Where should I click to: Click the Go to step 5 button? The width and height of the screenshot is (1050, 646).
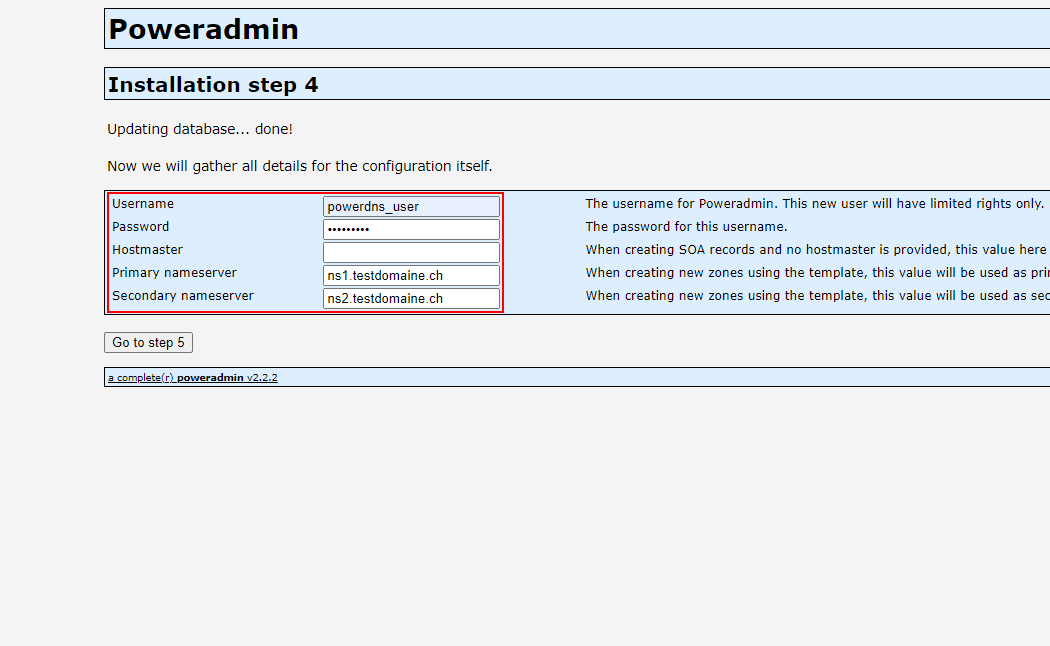point(148,342)
